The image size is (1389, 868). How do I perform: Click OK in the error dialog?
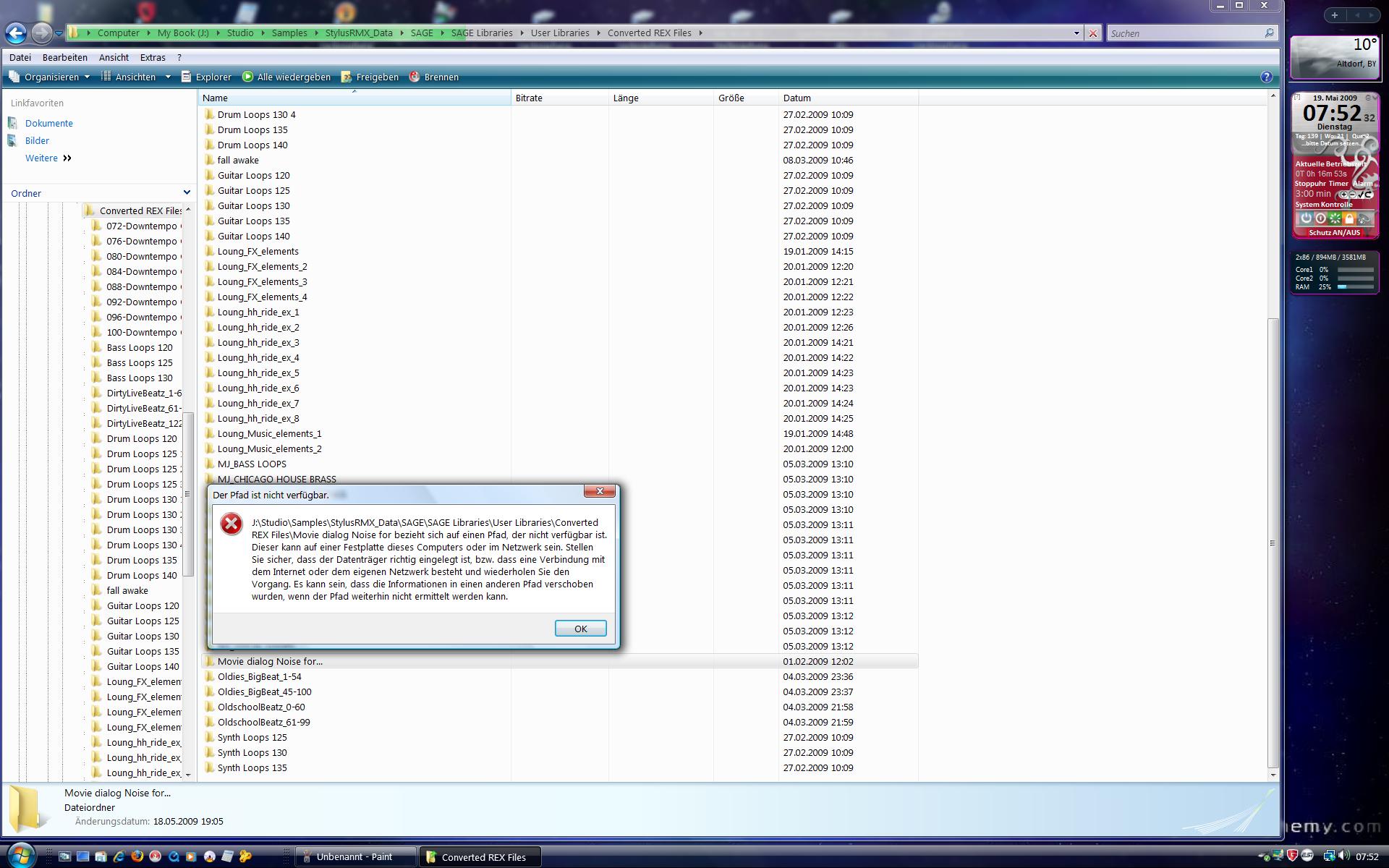580,629
